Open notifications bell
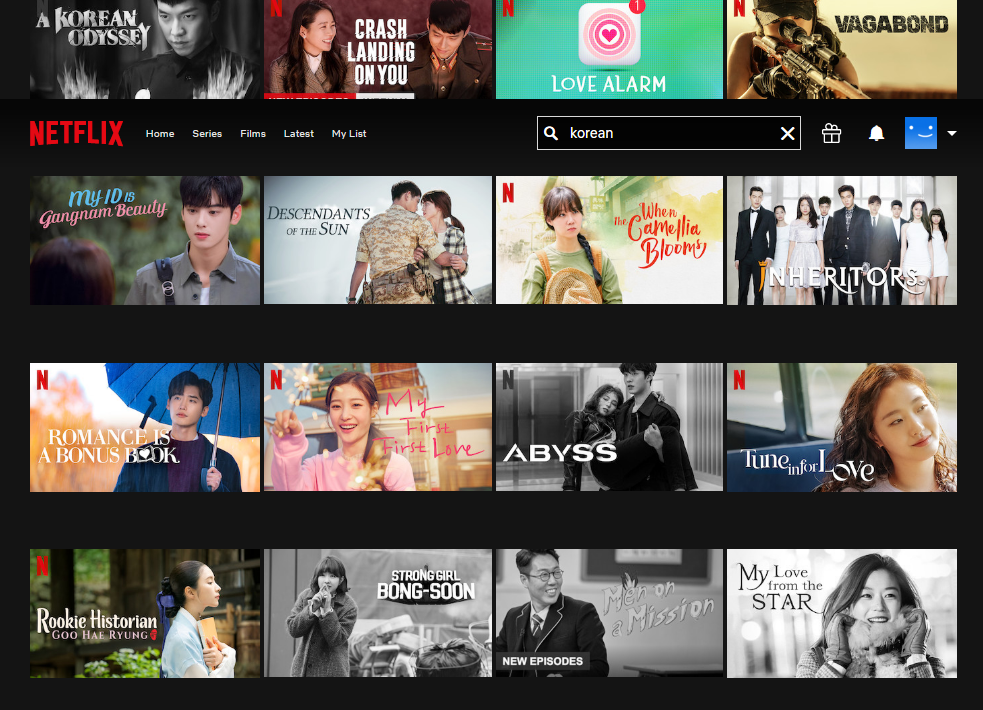 click(x=876, y=133)
